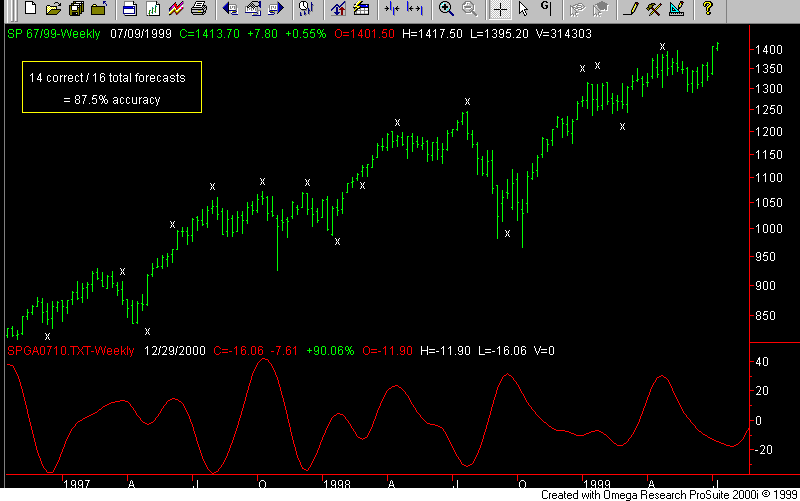Click the magnifier Zoom Out icon

468,10
